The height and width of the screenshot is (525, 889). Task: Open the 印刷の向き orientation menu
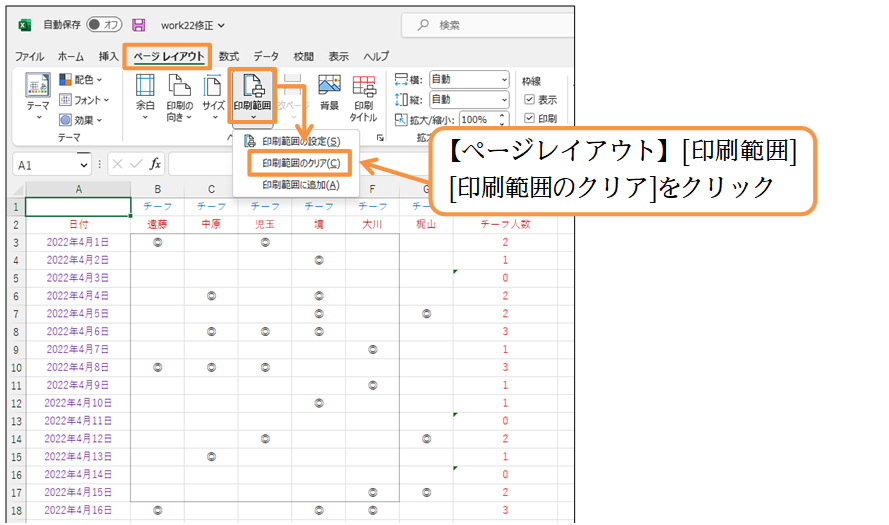[x=179, y=98]
